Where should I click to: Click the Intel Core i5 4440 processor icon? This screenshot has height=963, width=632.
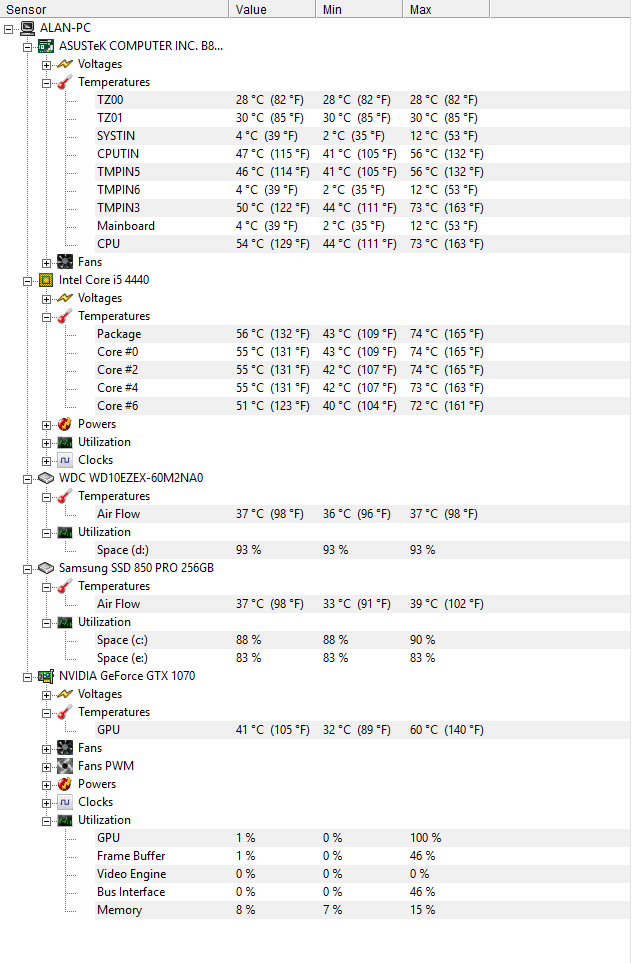[46, 280]
